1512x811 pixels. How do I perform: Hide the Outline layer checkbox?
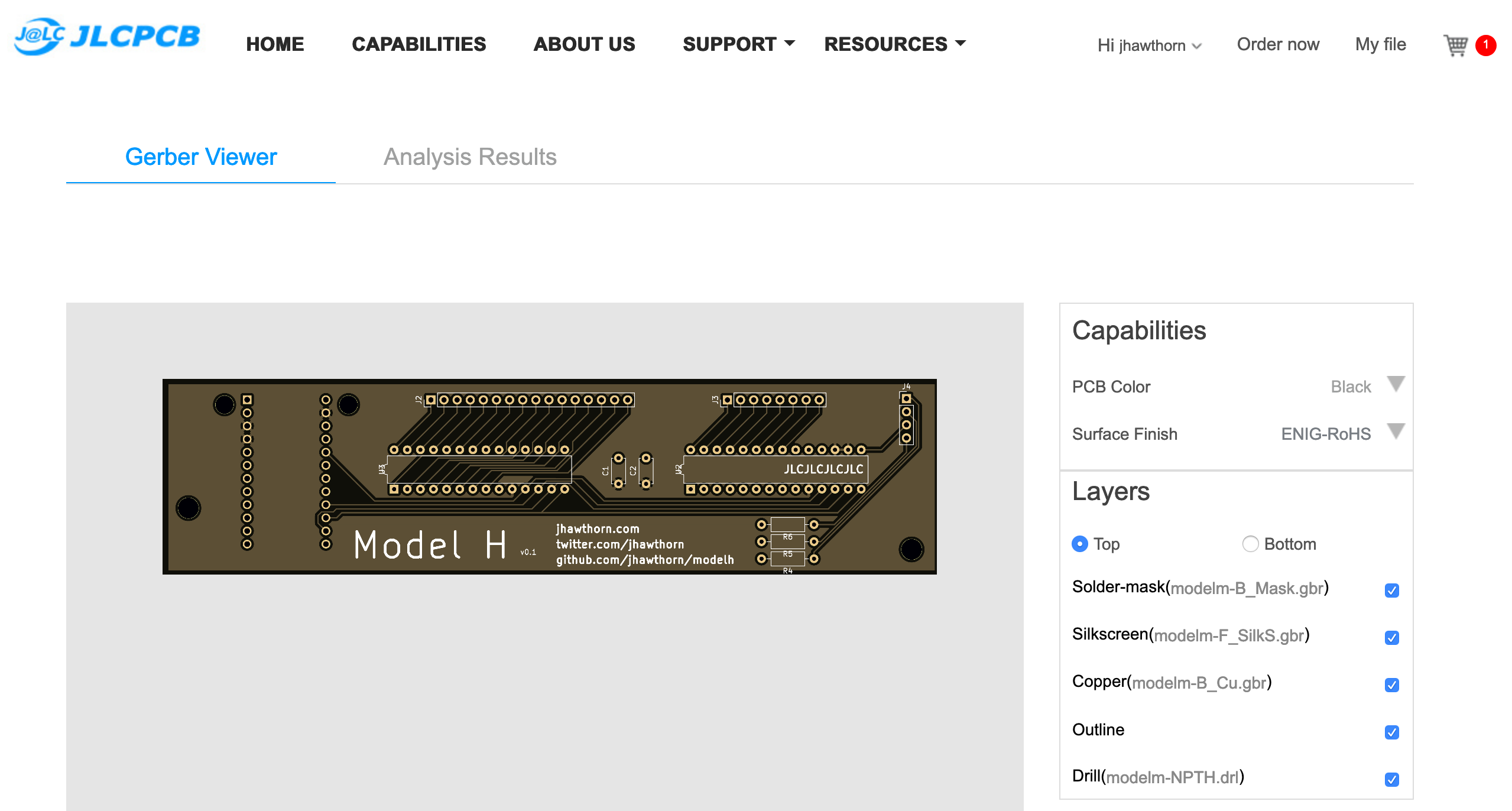coord(1391,732)
